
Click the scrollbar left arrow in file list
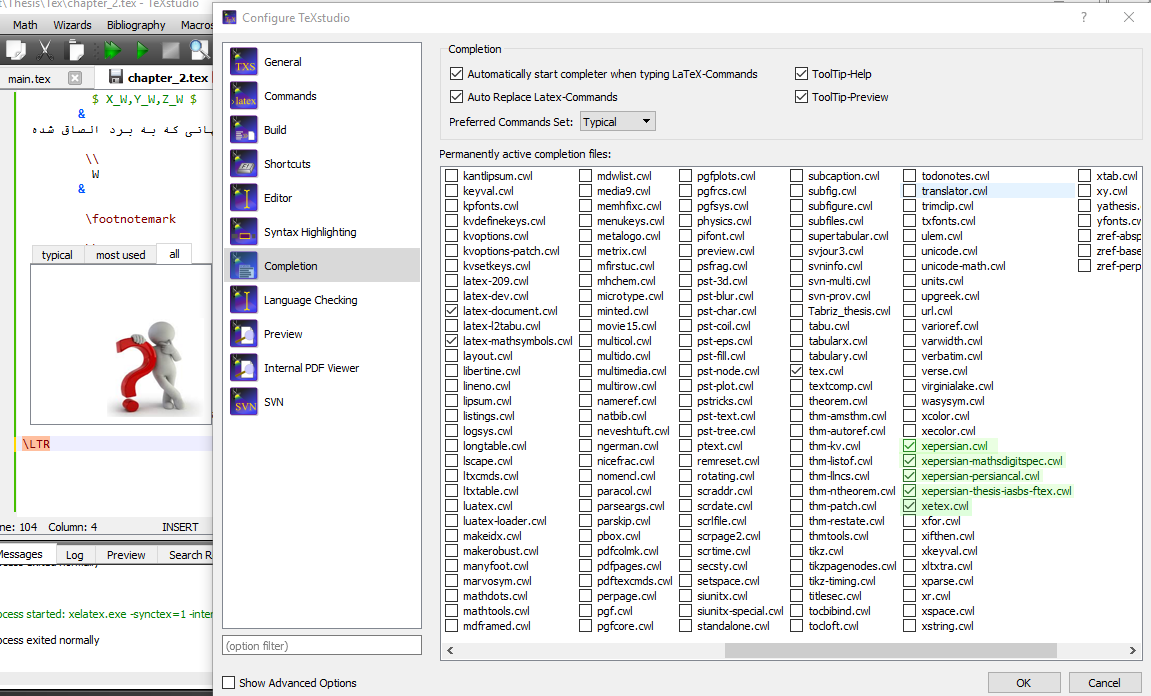point(450,650)
